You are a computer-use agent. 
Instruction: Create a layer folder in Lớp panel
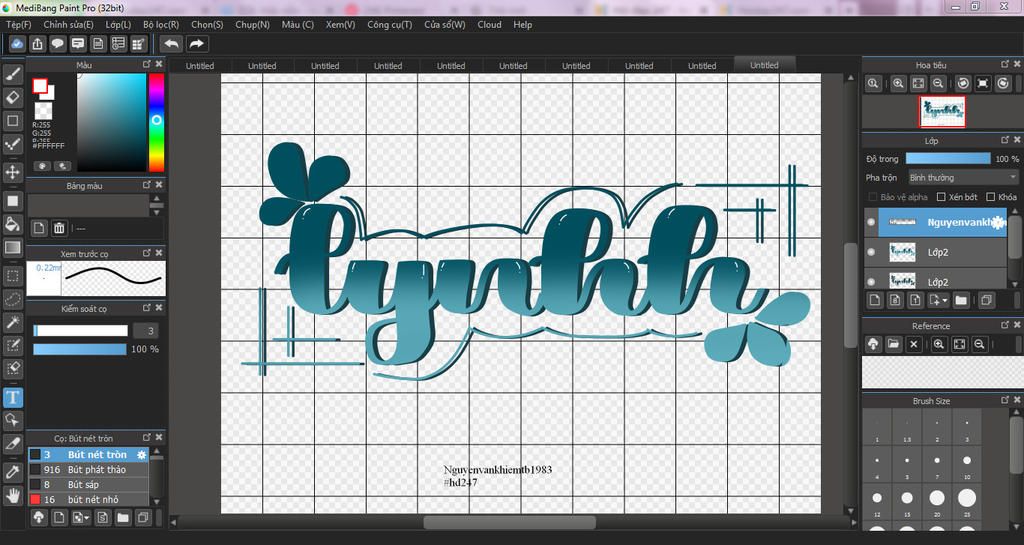(x=961, y=300)
